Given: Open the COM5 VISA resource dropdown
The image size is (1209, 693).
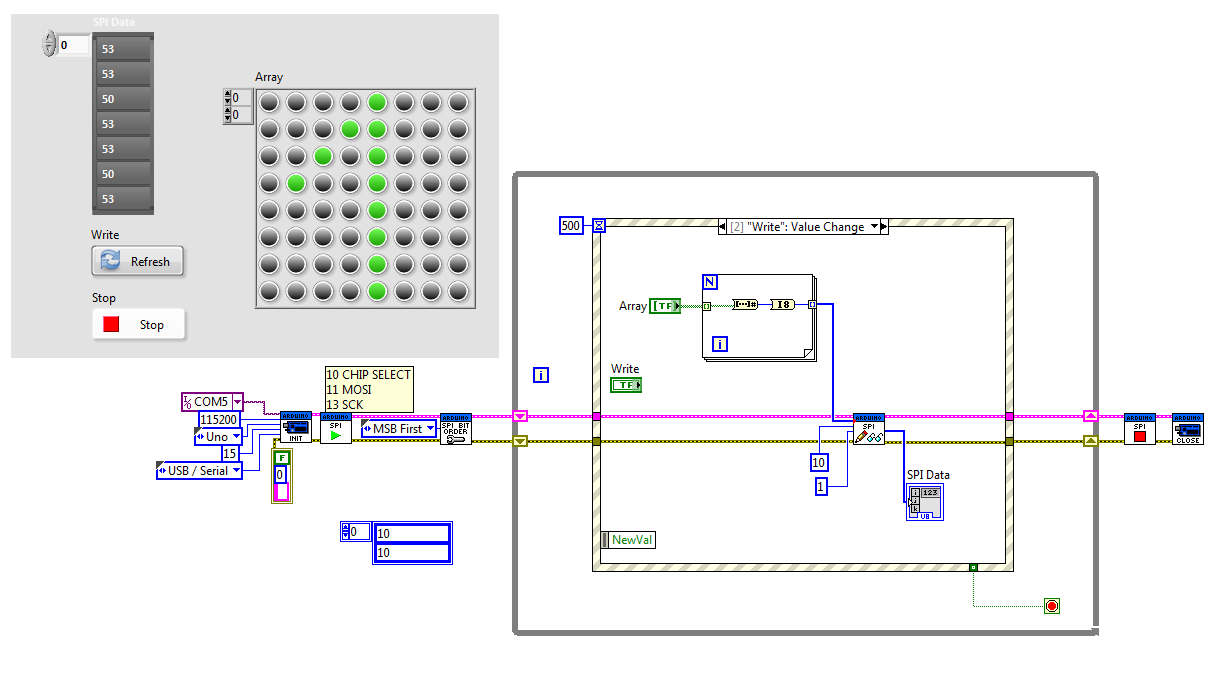Looking at the screenshot, I should click(x=238, y=402).
